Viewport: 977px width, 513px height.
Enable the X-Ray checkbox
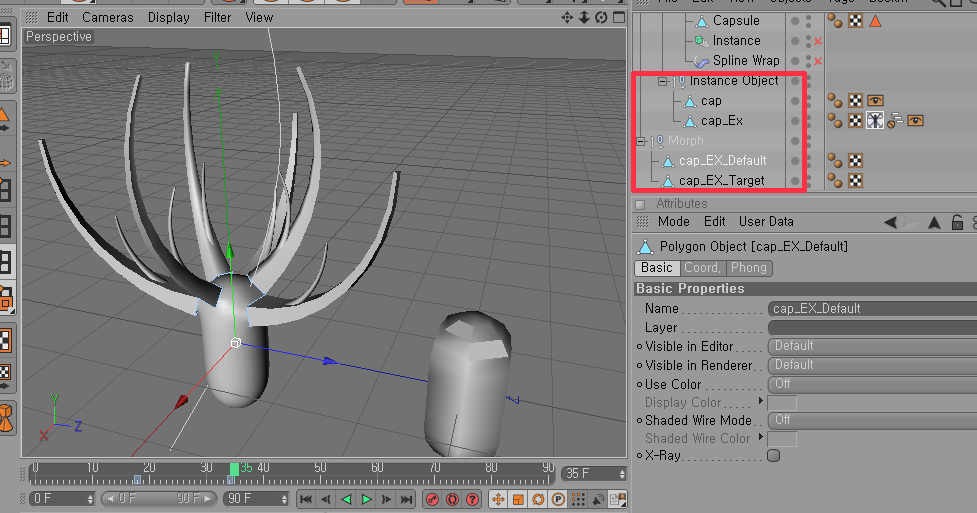(x=773, y=455)
